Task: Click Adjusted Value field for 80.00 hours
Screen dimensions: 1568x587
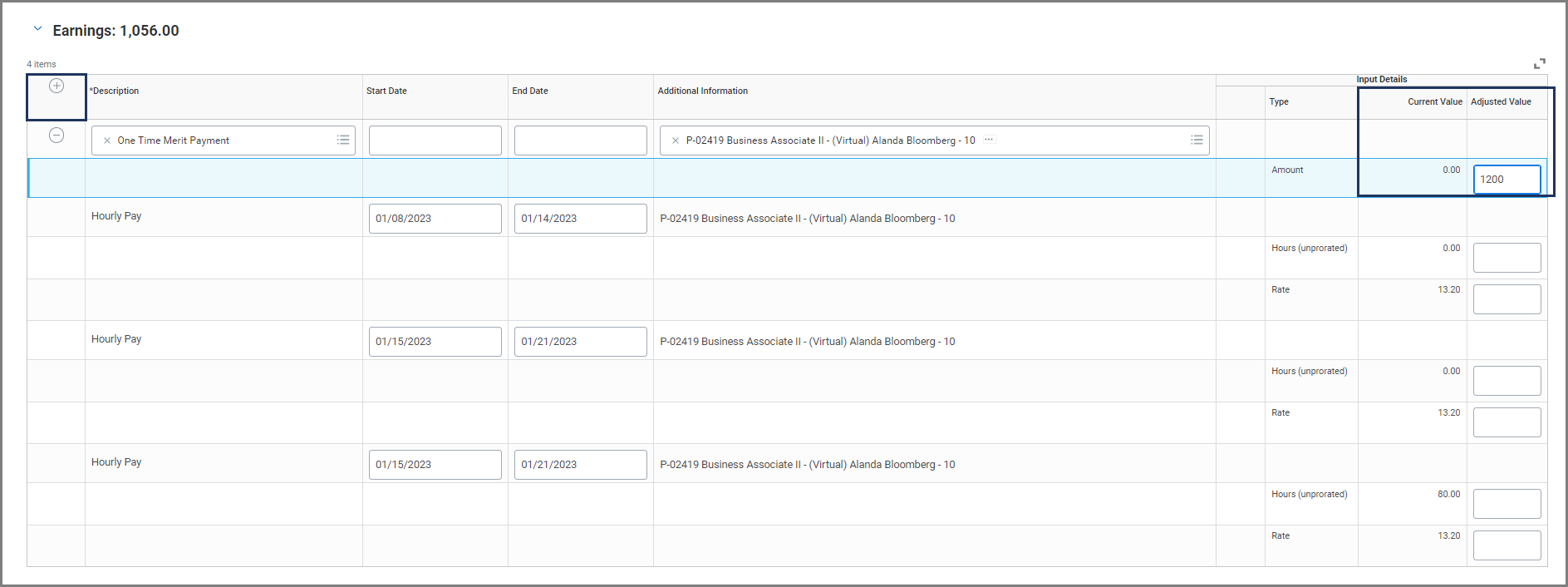Action: coord(1506,504)
